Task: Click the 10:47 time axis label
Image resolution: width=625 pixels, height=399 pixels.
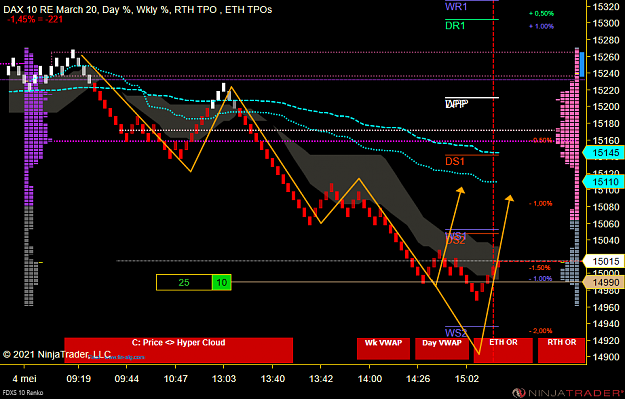Action: [x=175, y=378]
